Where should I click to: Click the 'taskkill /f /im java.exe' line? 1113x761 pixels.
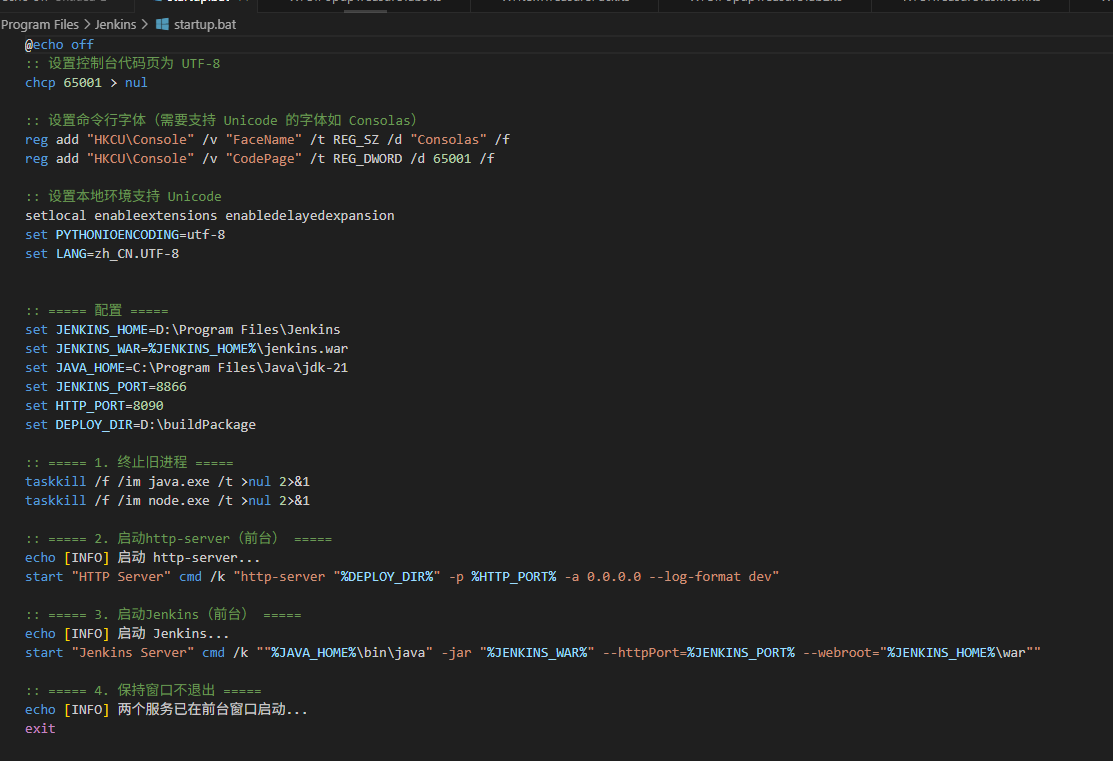pyautogui.click(x=168, y=481)
